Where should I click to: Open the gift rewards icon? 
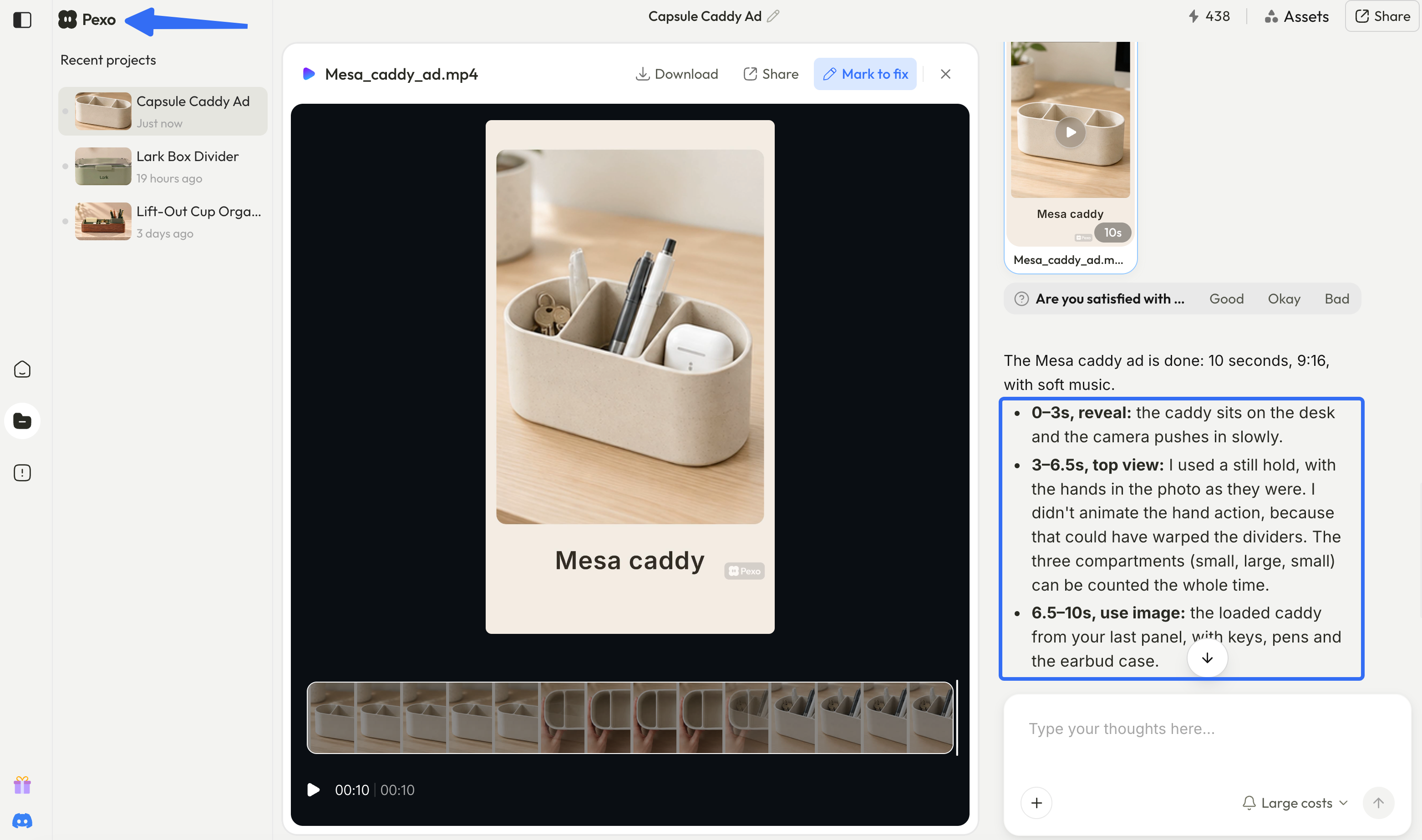(22, 784)
